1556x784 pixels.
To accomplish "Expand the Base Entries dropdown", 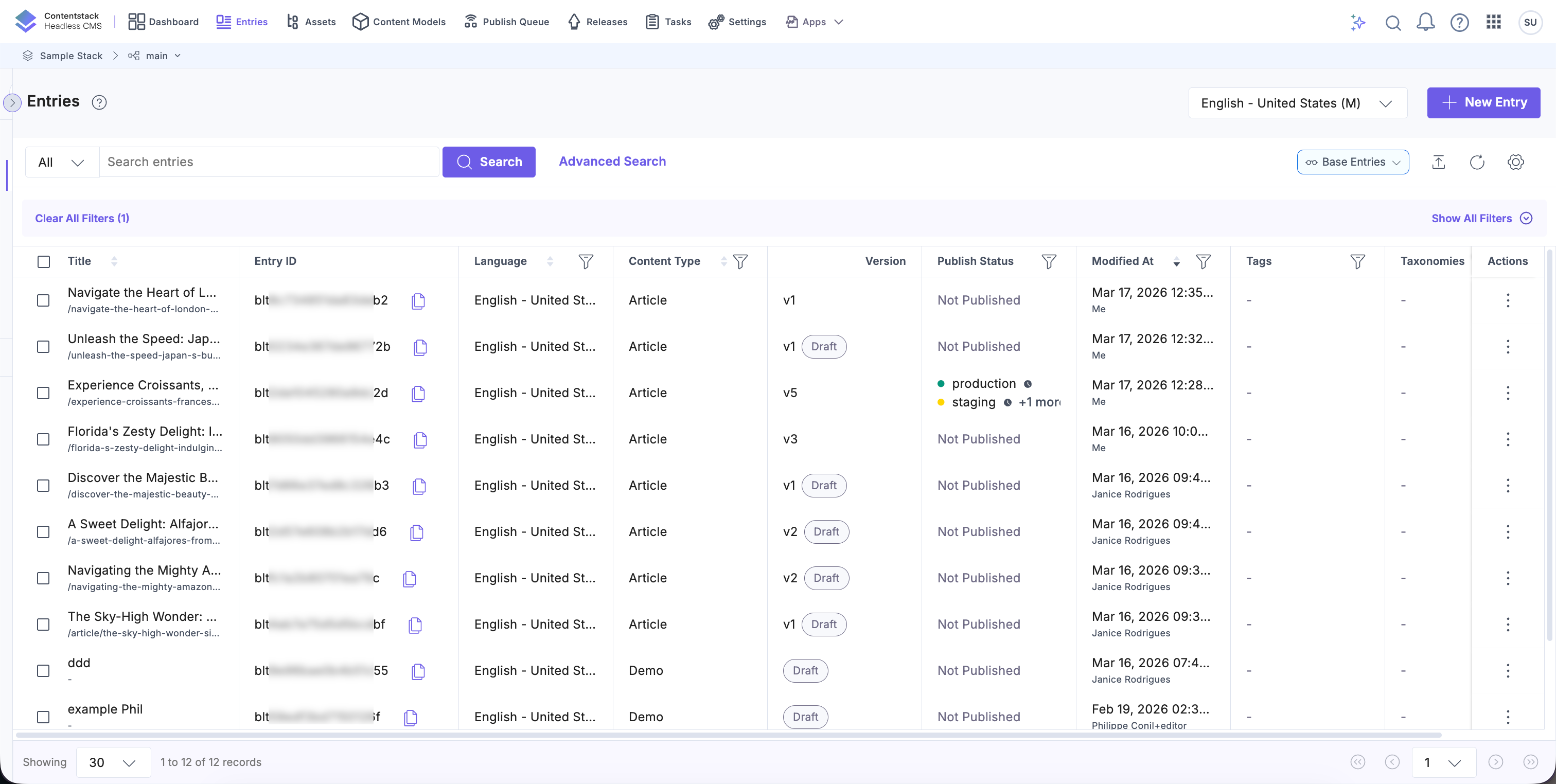I will [x=1352, y=162].
